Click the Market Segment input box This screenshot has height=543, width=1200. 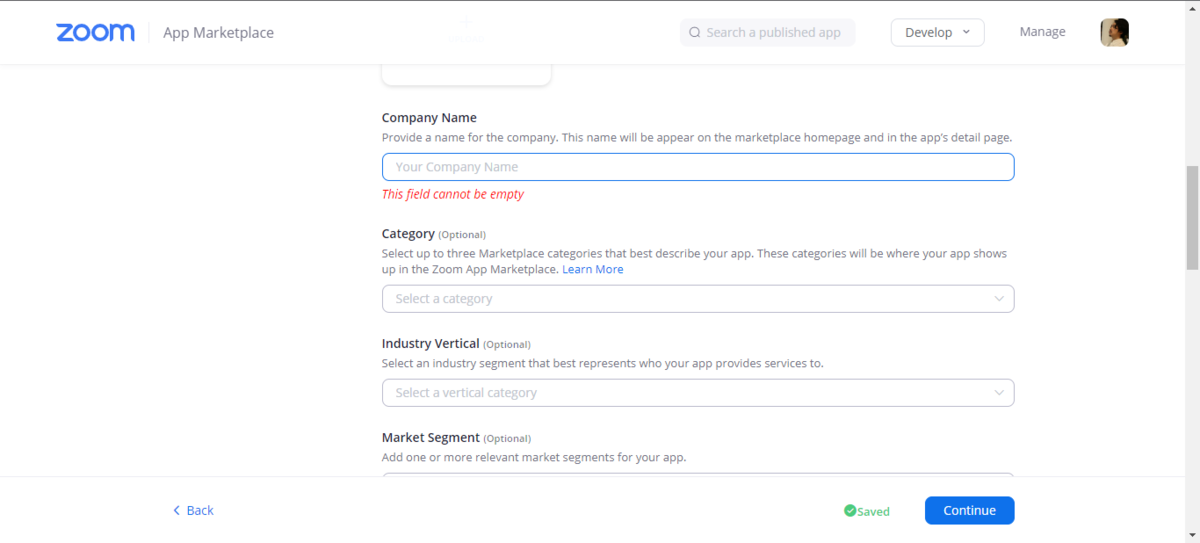[697, 476]
